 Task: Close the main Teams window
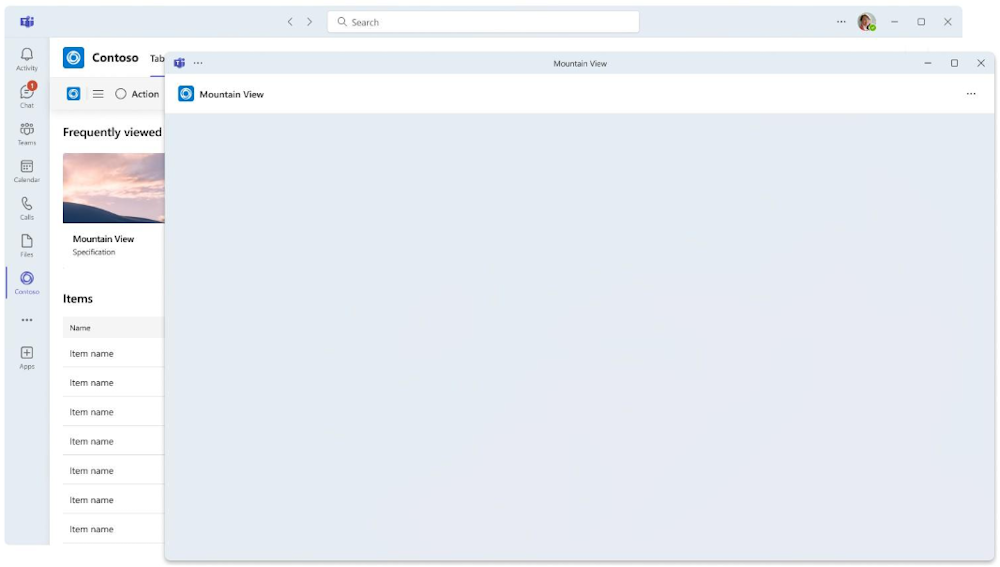[948, 22]
